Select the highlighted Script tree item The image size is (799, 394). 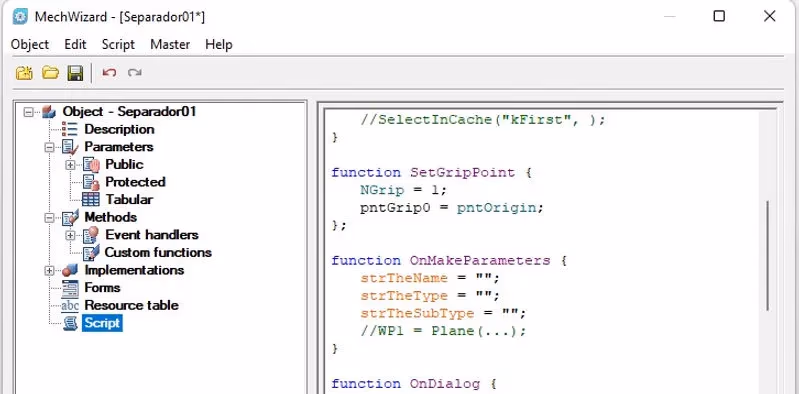click(x=102, y=323)
